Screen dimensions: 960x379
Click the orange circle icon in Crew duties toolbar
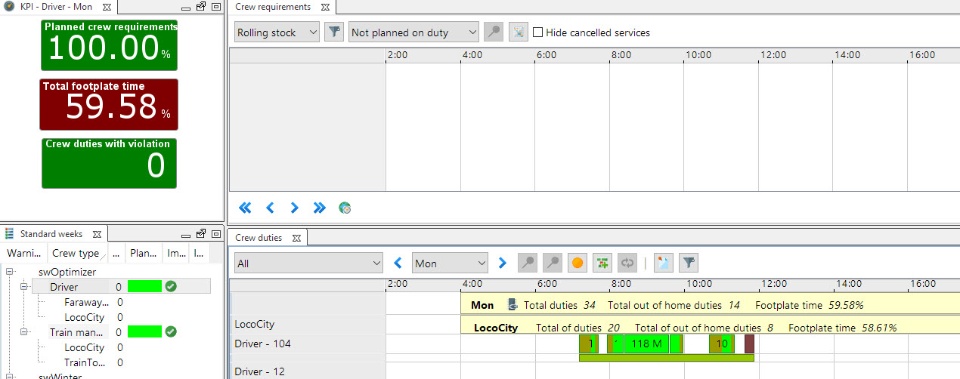(577, 263)
